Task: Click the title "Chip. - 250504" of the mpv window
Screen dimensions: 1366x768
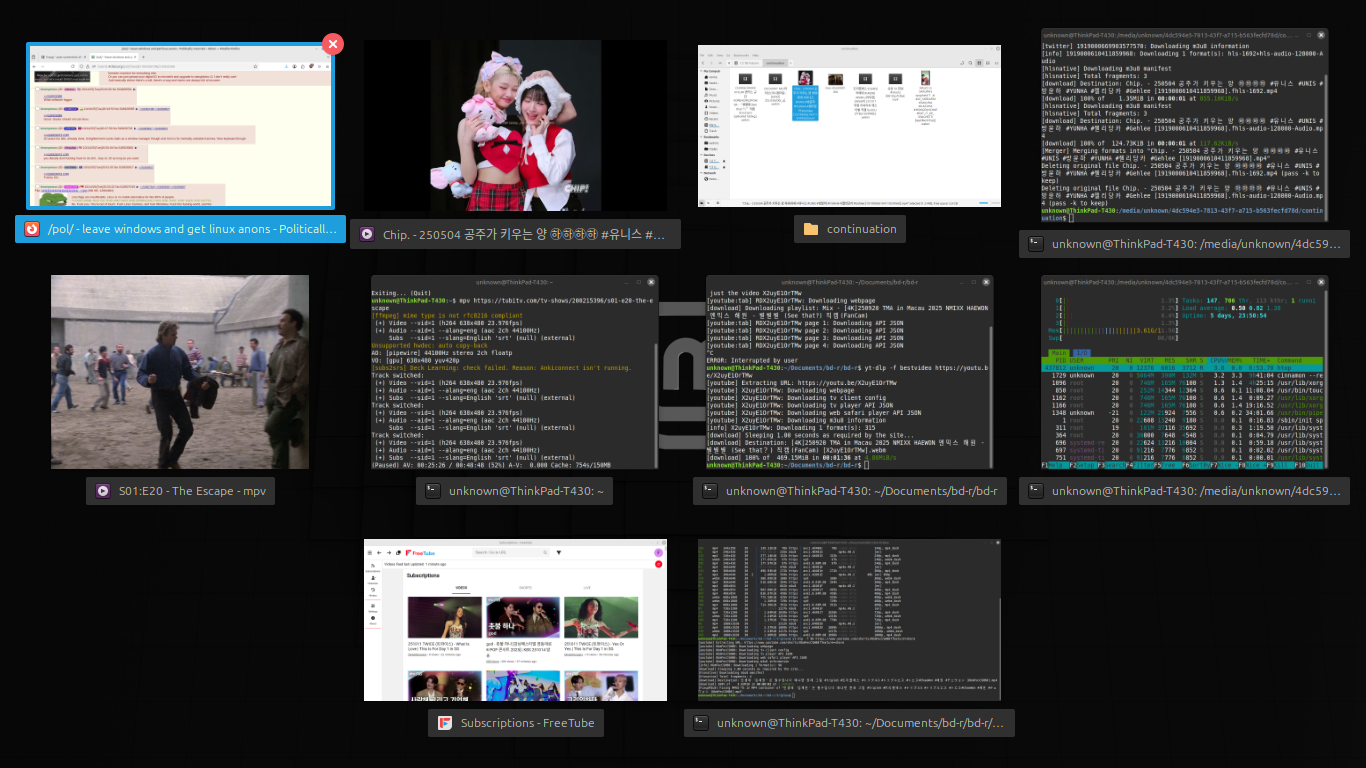Action: [524, 235]
